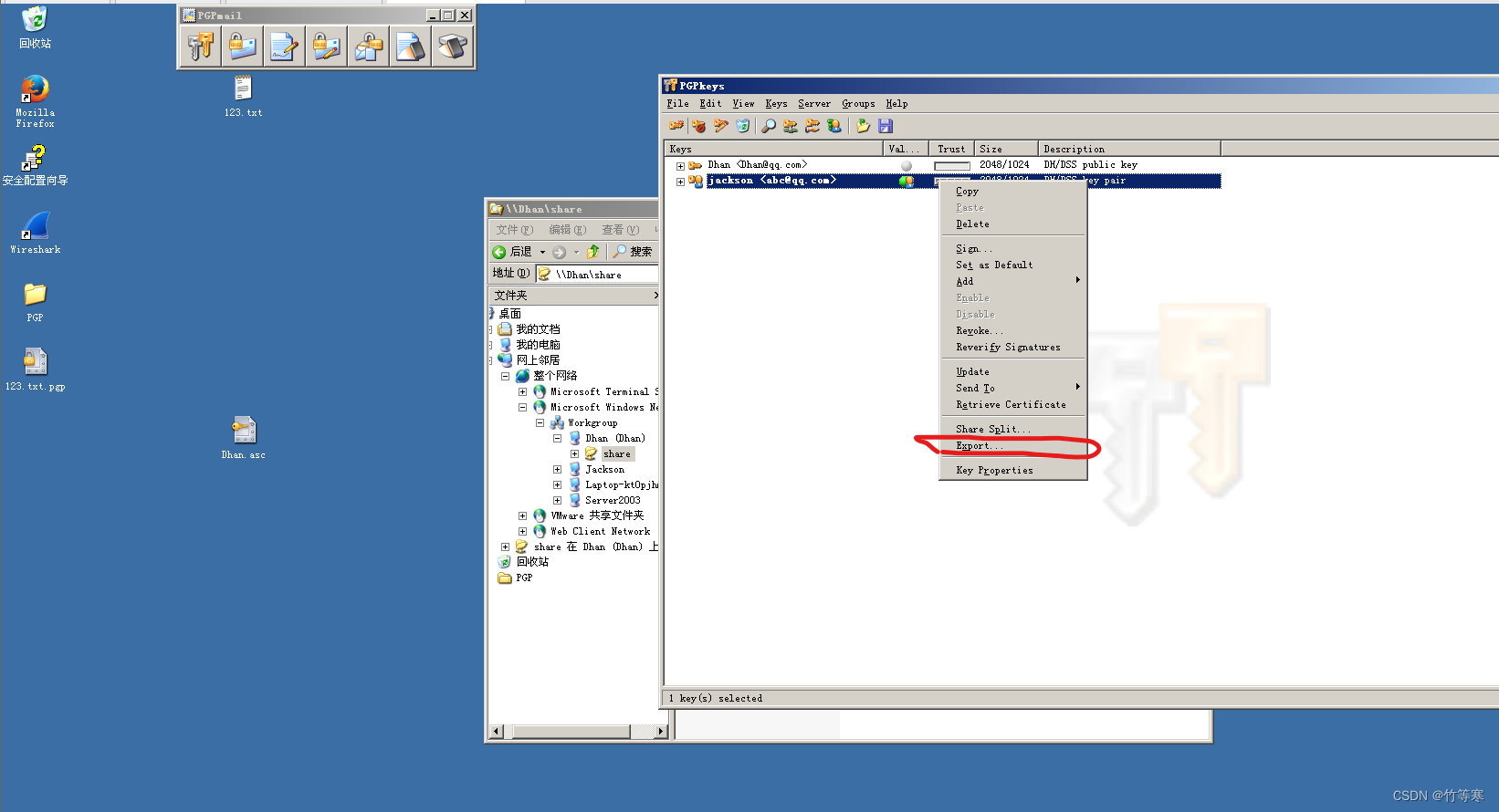Click the Dhan key's trust level bar
This screenshot has height=812, width=1499.
(951, 166)
